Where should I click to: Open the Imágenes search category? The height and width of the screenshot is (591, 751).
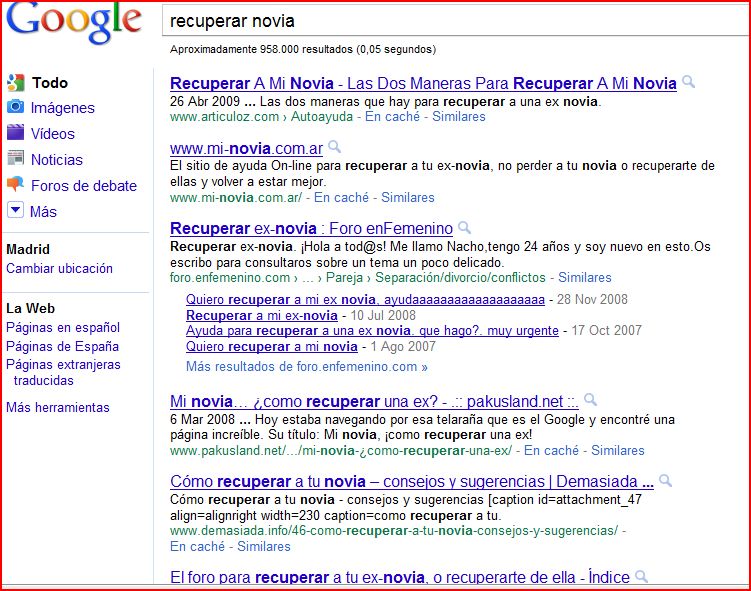click(63, 108)
